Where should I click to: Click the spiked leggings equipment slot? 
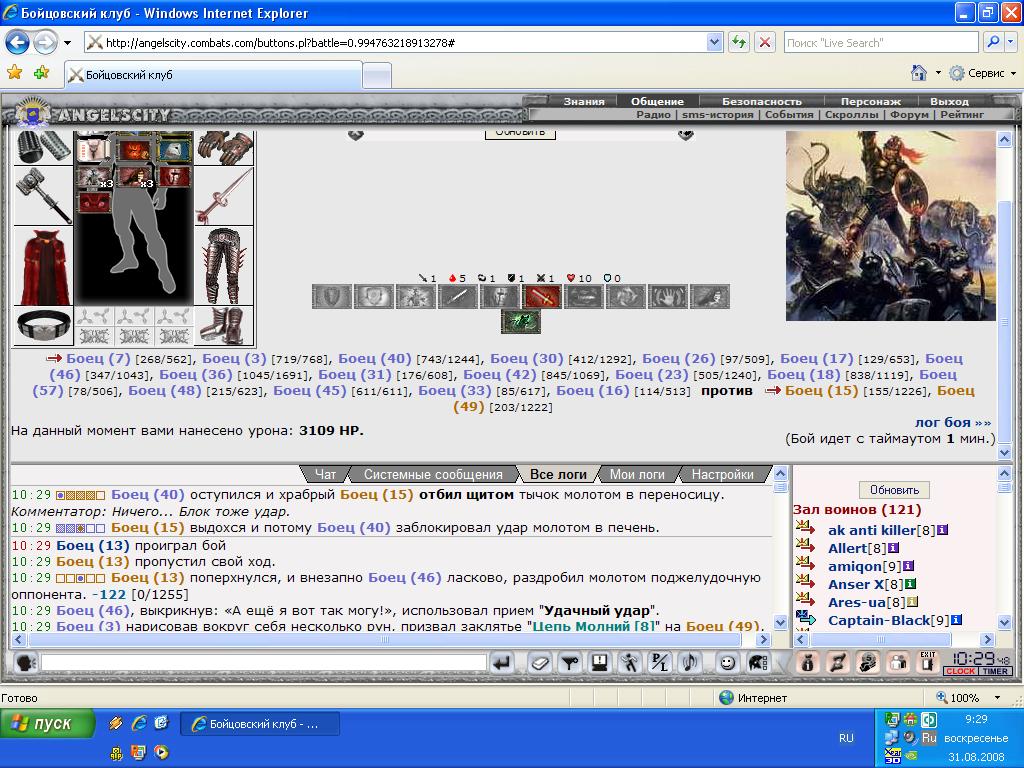(224, 266)
